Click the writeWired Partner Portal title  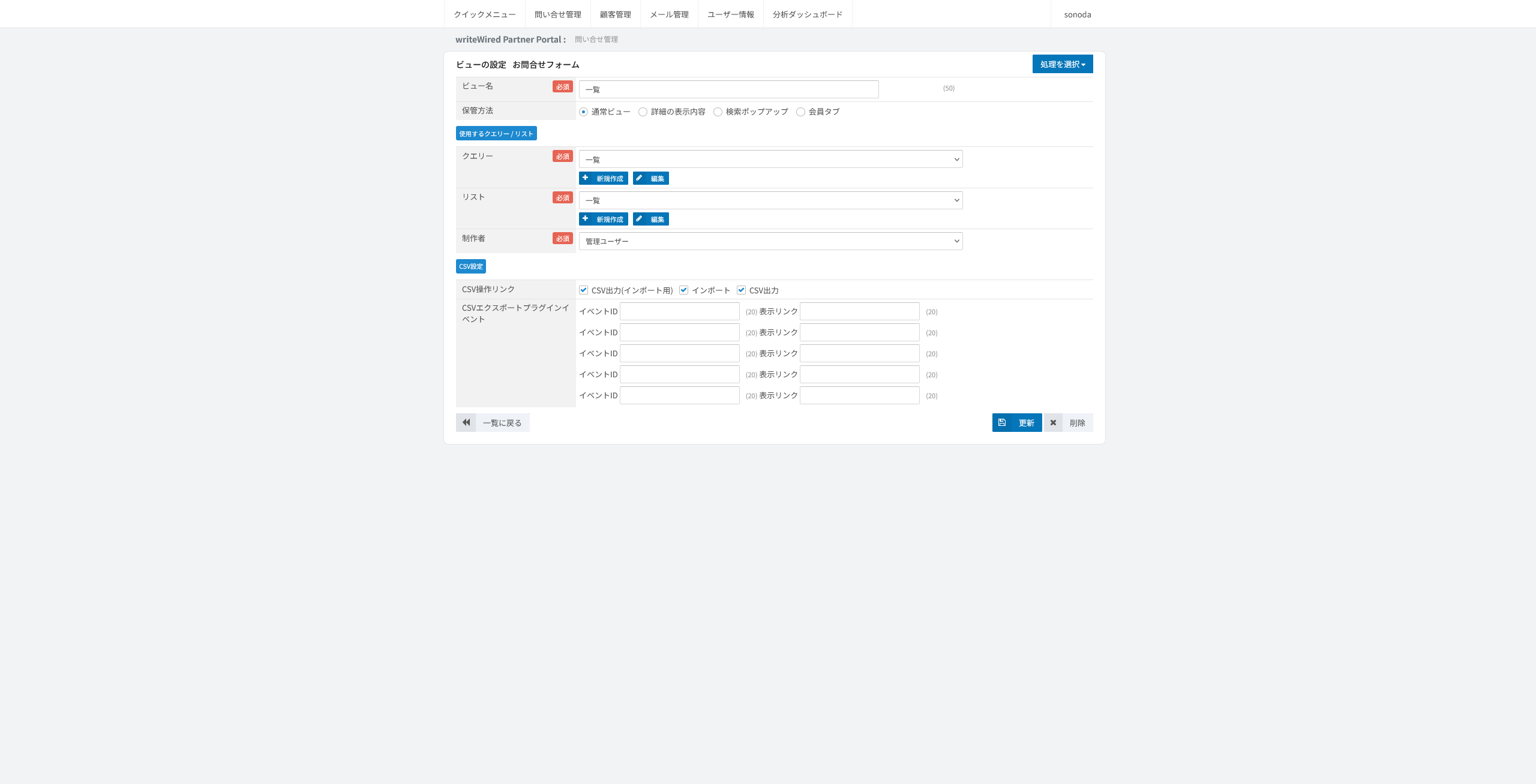click(511, 40)
